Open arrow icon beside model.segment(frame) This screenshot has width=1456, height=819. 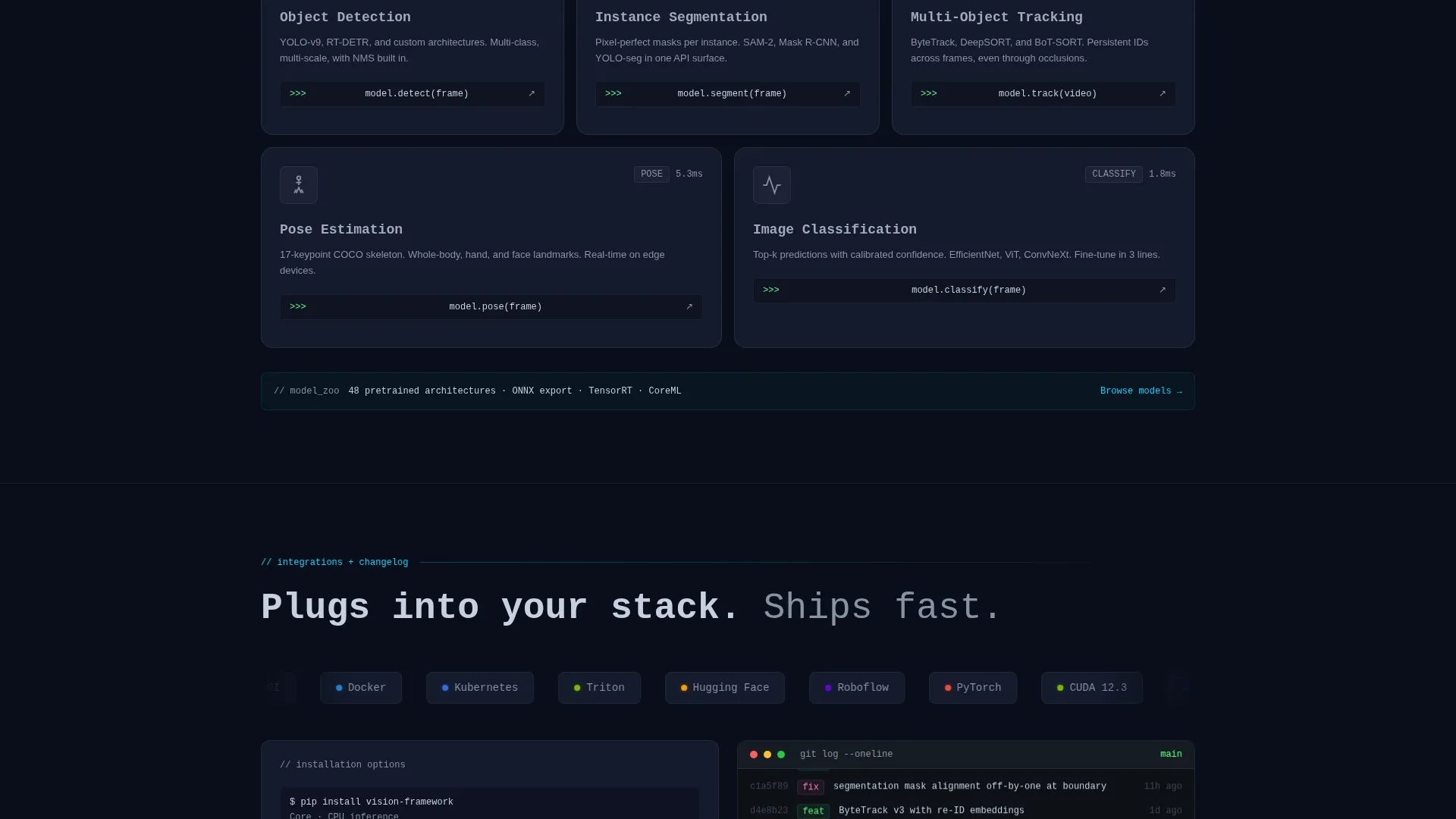click(x=847, y=94)
